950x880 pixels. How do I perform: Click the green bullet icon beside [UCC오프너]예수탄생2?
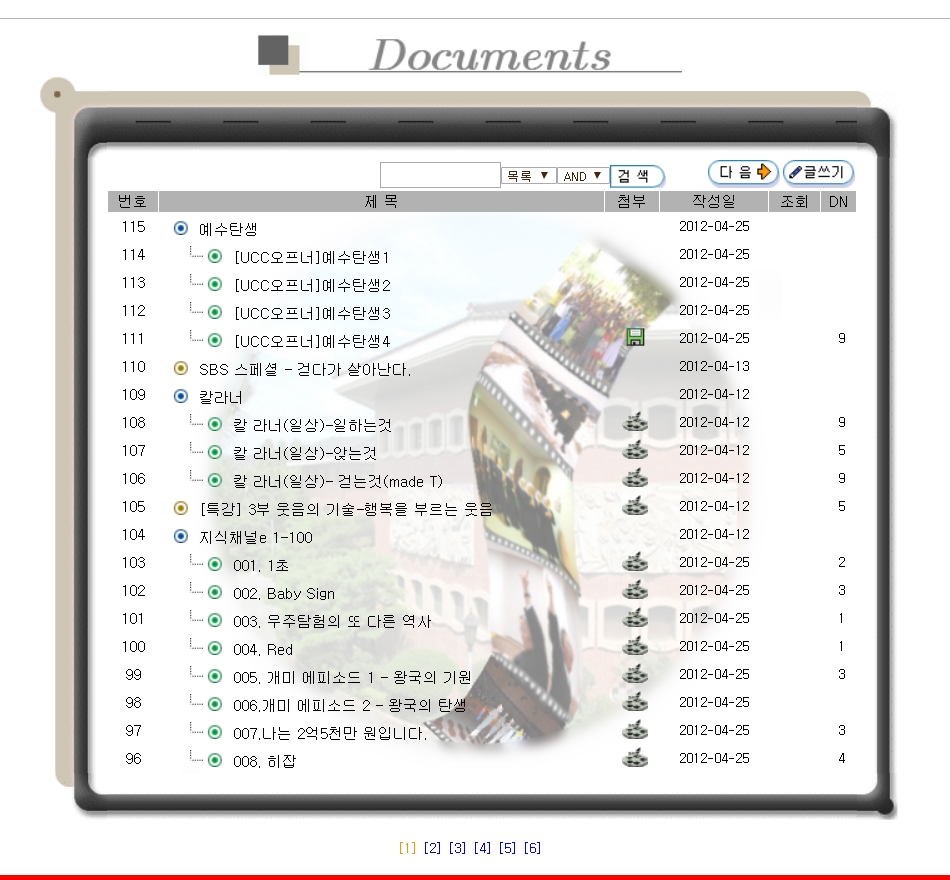coord(214,284)
